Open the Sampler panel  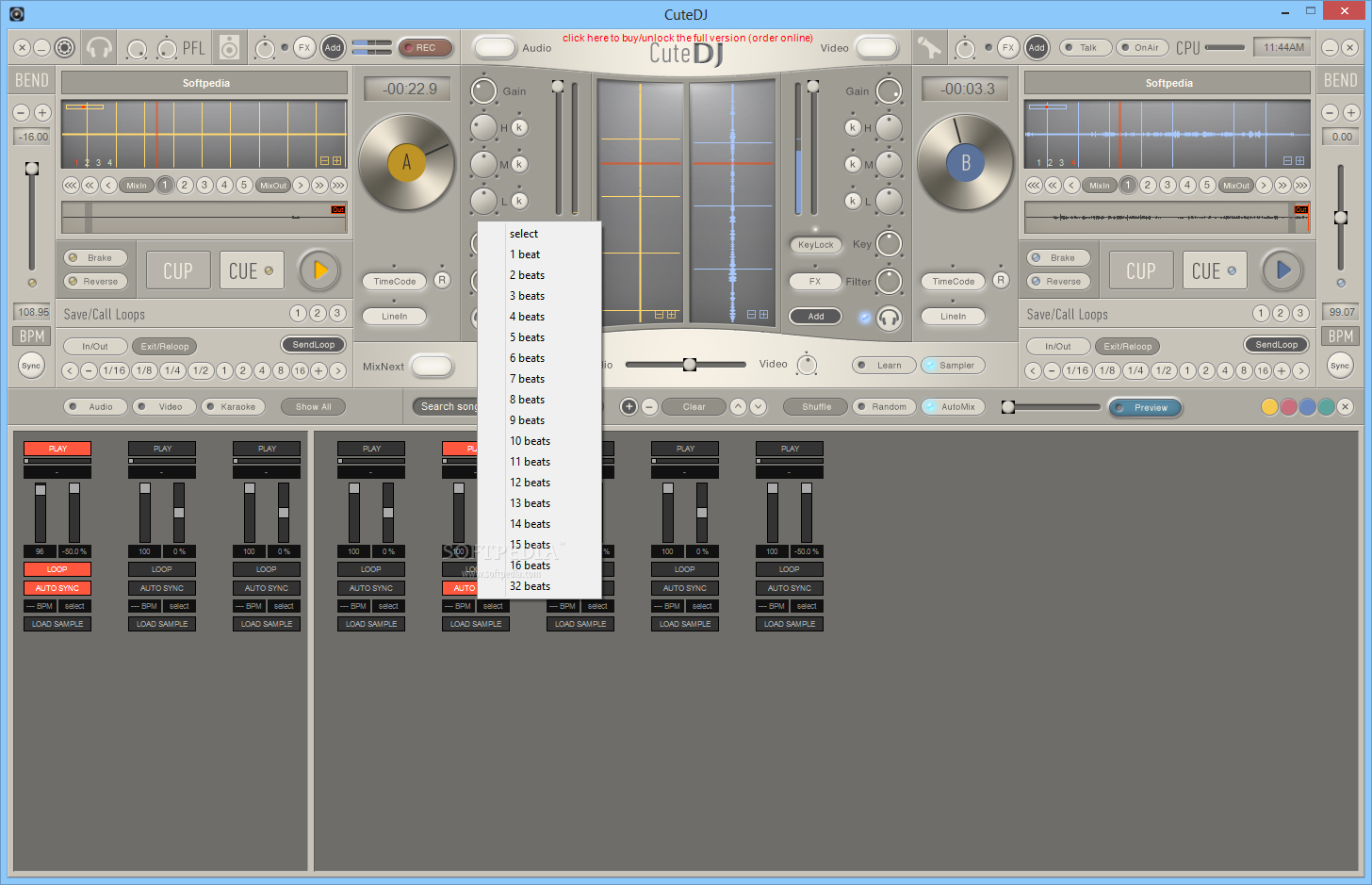click(x=953, y=365)
